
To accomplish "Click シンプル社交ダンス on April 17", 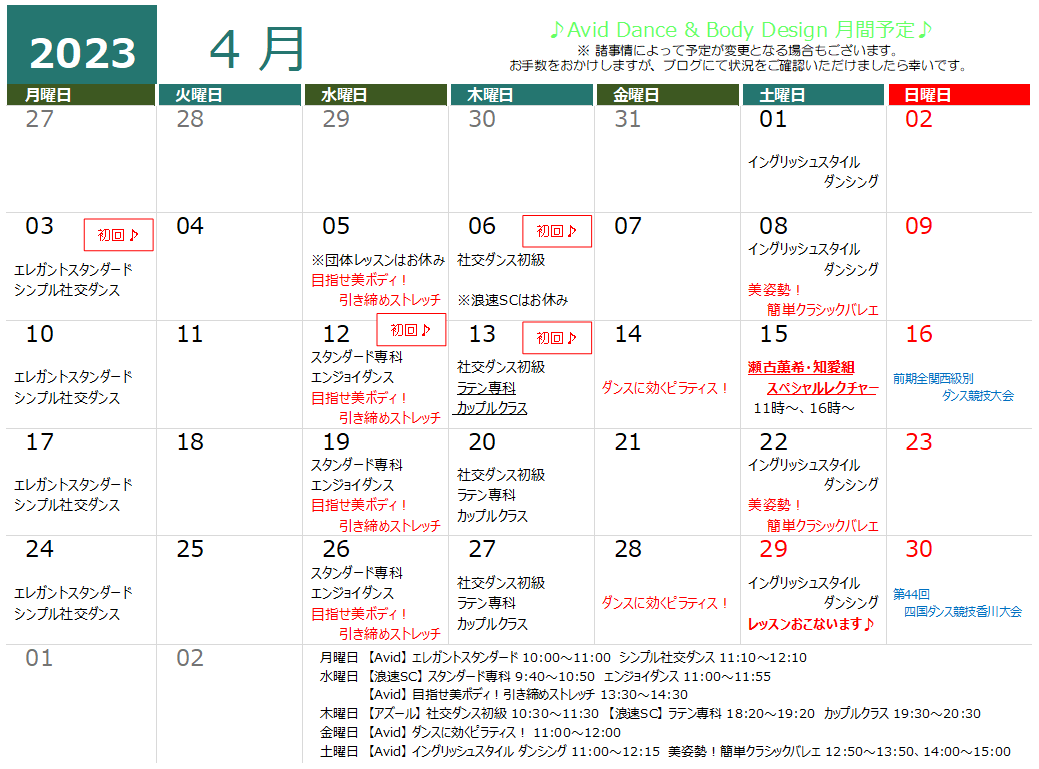I will click(x=67, y=505).
